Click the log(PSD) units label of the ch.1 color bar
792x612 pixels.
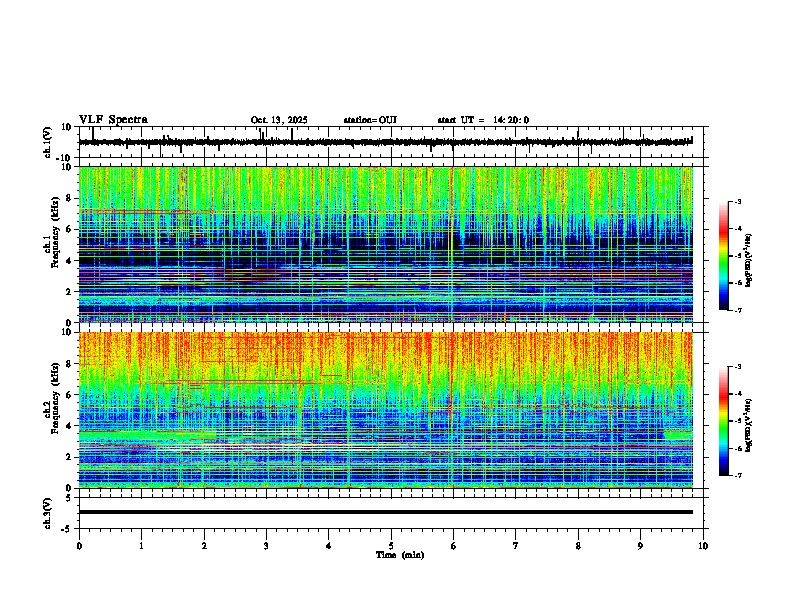tap(749, 261)
